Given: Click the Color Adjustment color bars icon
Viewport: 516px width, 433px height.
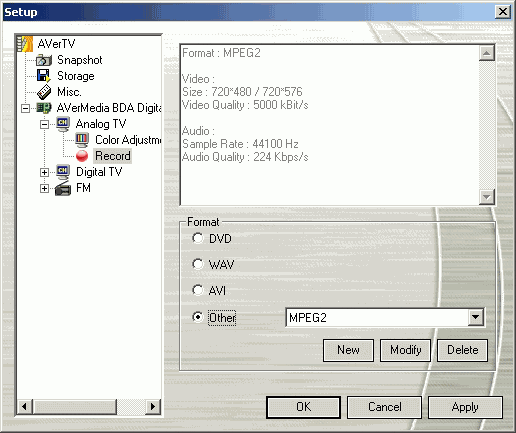Looking at the screenshot, I should [x=82, y=140].
